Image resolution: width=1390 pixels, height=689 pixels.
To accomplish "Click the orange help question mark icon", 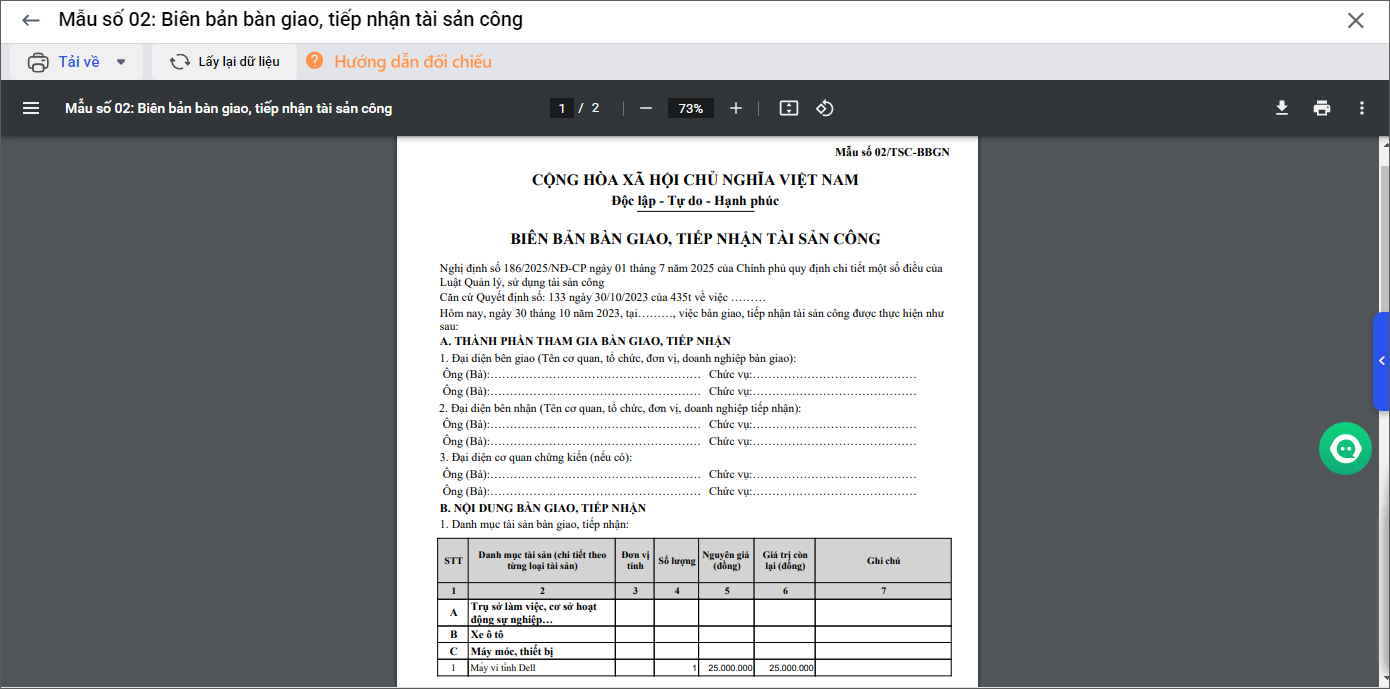I will (315, 61).
